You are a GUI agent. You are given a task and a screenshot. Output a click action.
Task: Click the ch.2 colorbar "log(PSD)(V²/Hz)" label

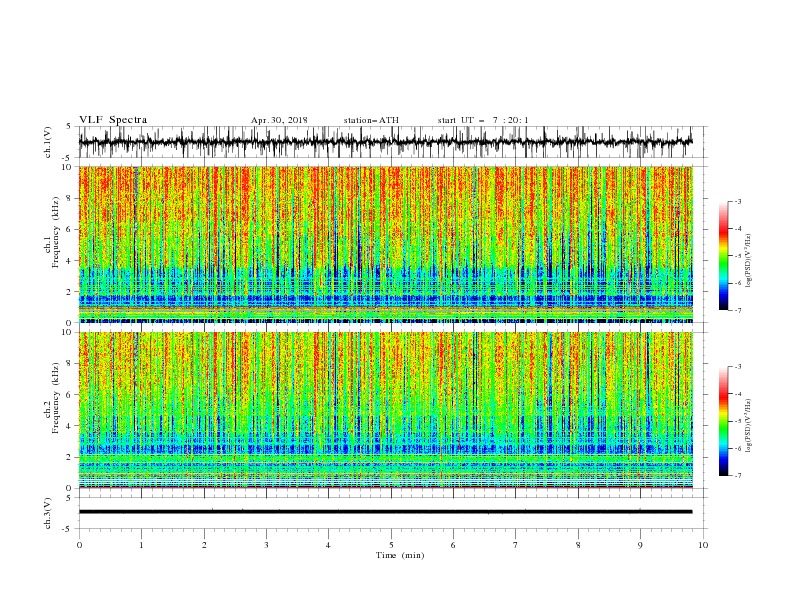pyautogui.click(x=748, y=426)
